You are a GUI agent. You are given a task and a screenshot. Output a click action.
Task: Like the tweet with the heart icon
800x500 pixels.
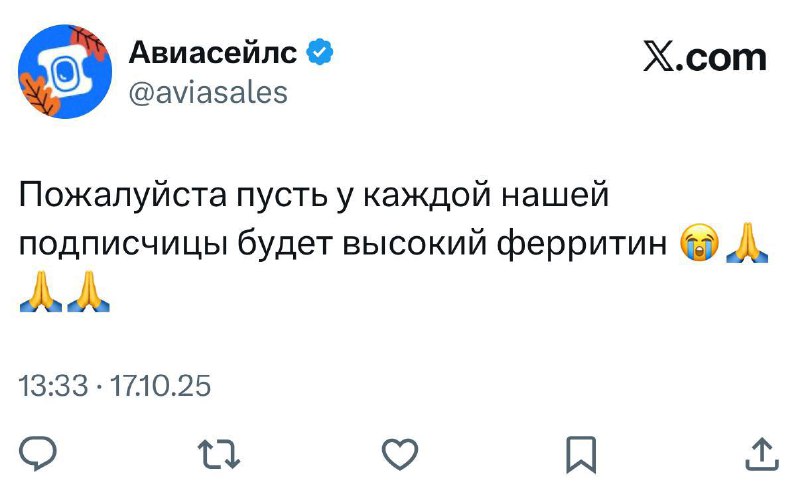[x=400, y=455]
